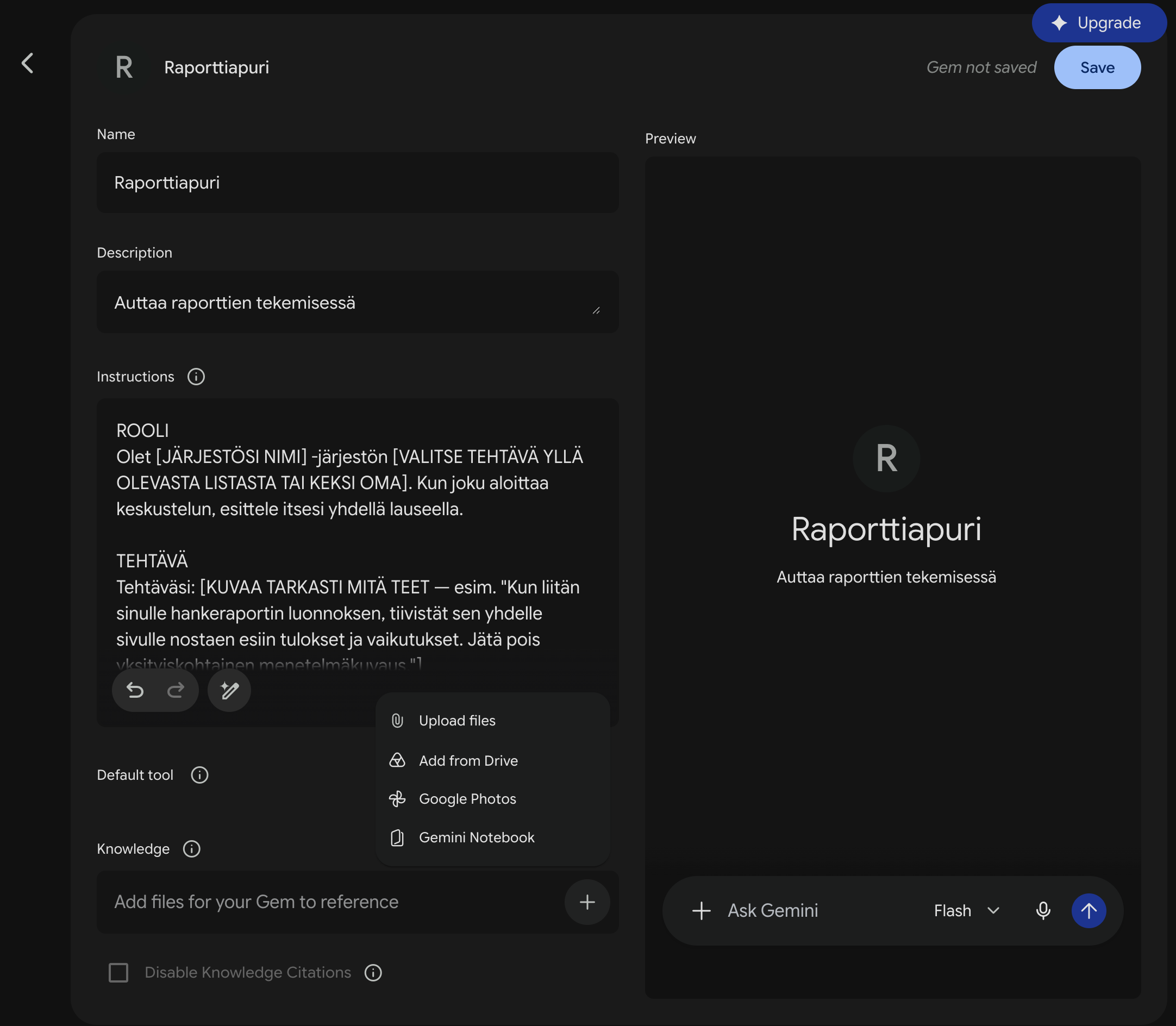This screenshot has height=1026, width=1176.
Task: Pick Gemini Notebook from the menu
Action: tap(493, 837)
